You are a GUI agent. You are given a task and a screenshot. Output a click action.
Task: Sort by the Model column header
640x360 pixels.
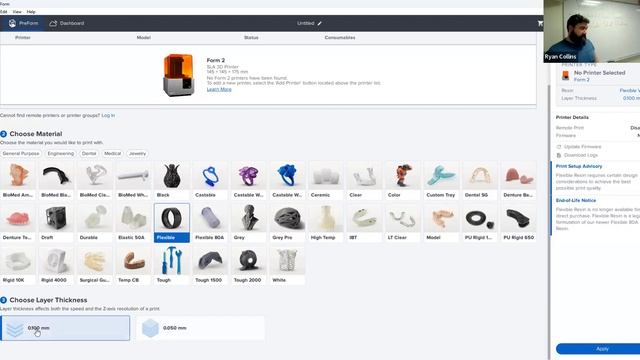[x=144, y=38]
